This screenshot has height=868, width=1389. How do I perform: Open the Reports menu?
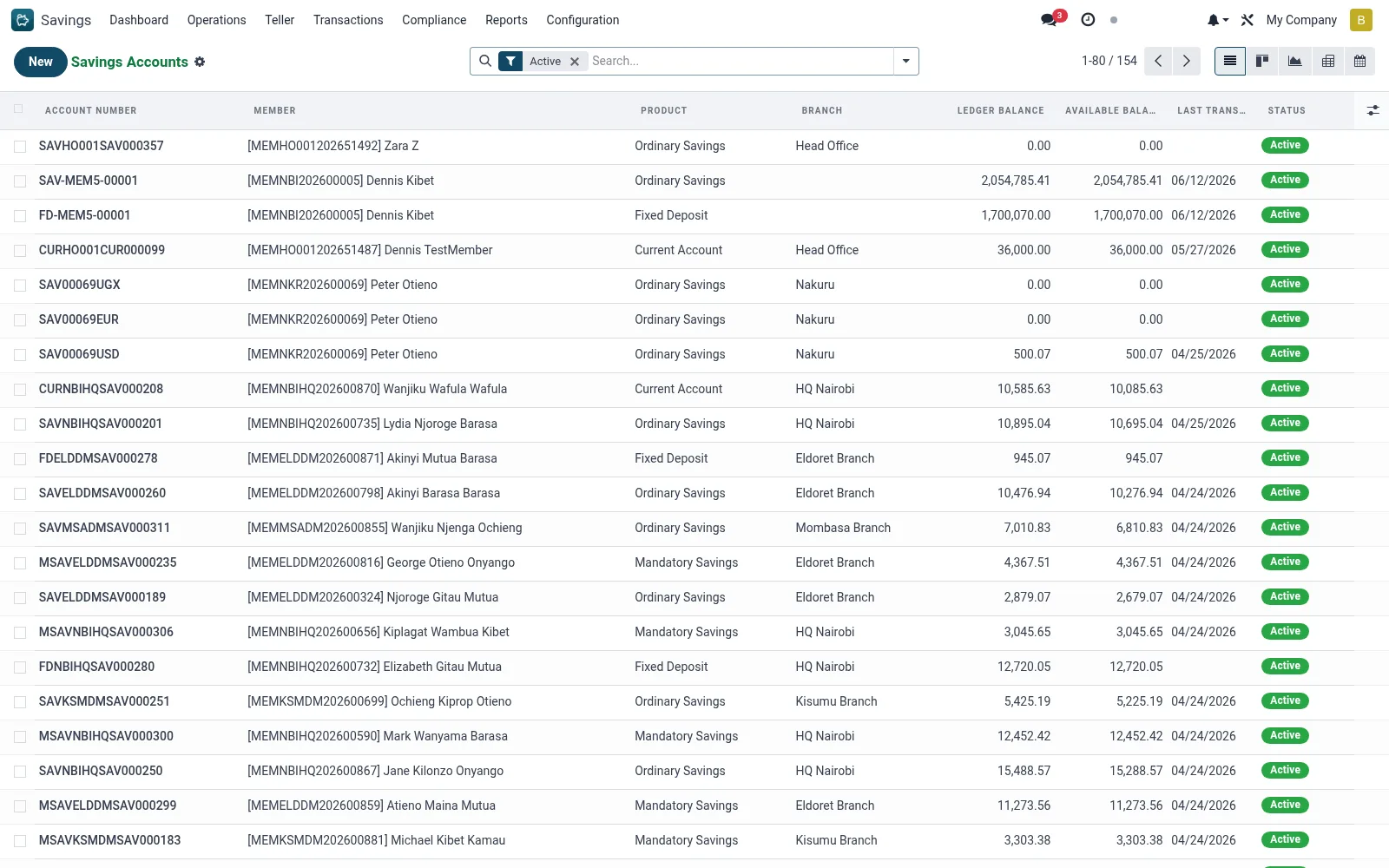pyautogui.click(x=506, y=19)
